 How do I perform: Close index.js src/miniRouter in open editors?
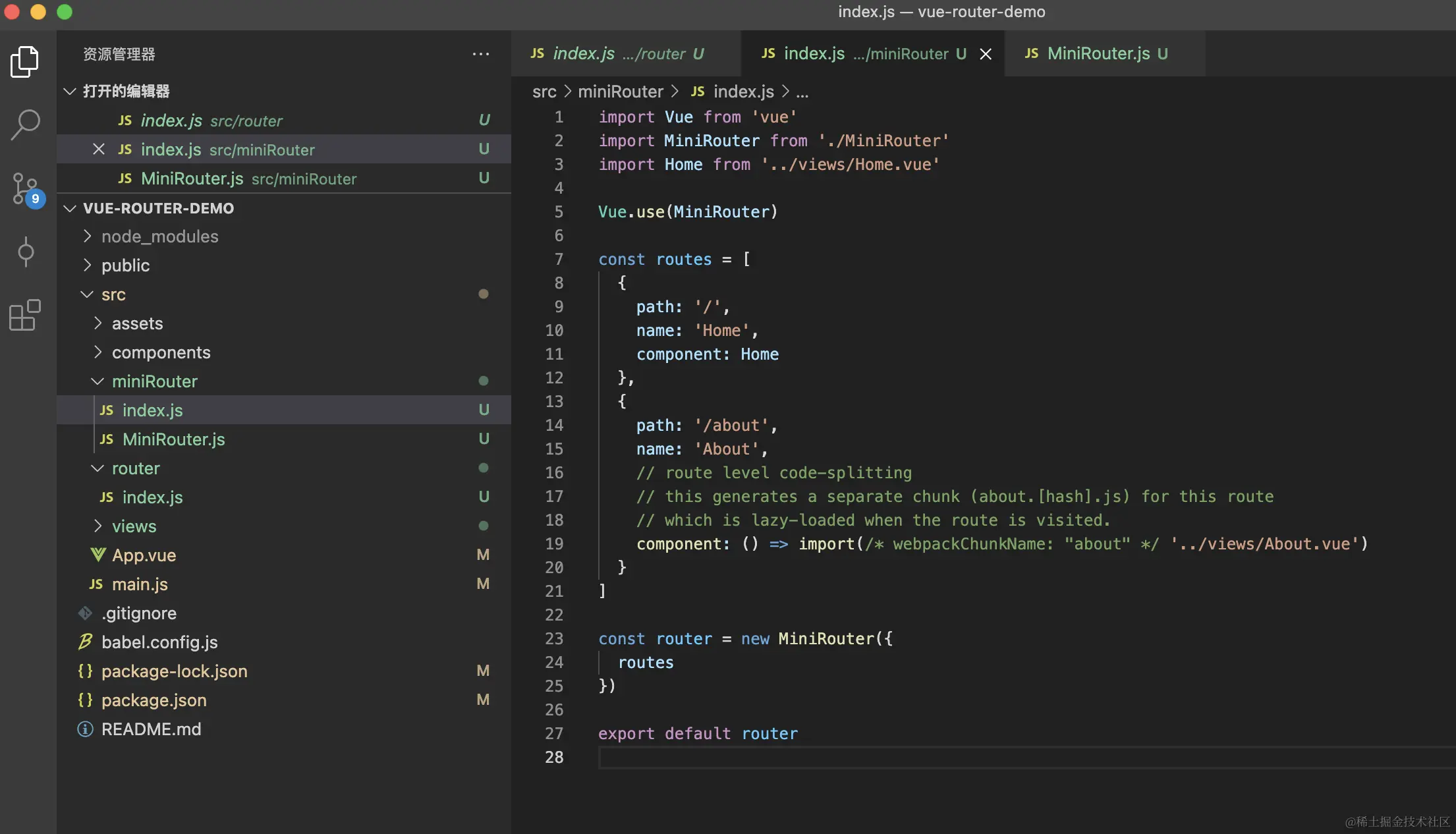[x=99, y=150]
